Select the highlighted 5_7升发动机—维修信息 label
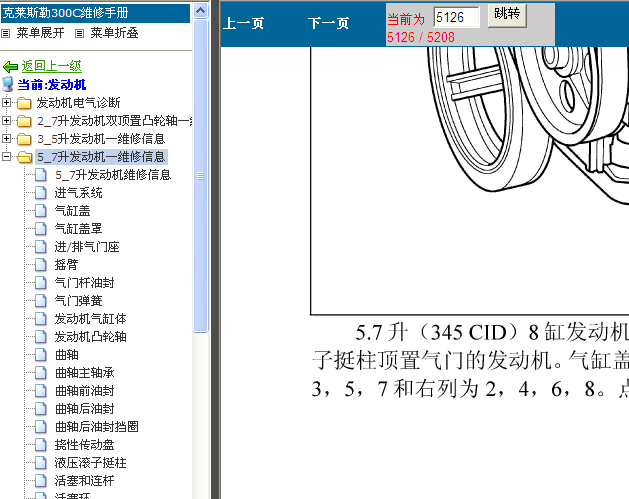The height and width of the screenshot is (499, 629). pyautogui.click(x=101, y=157)
